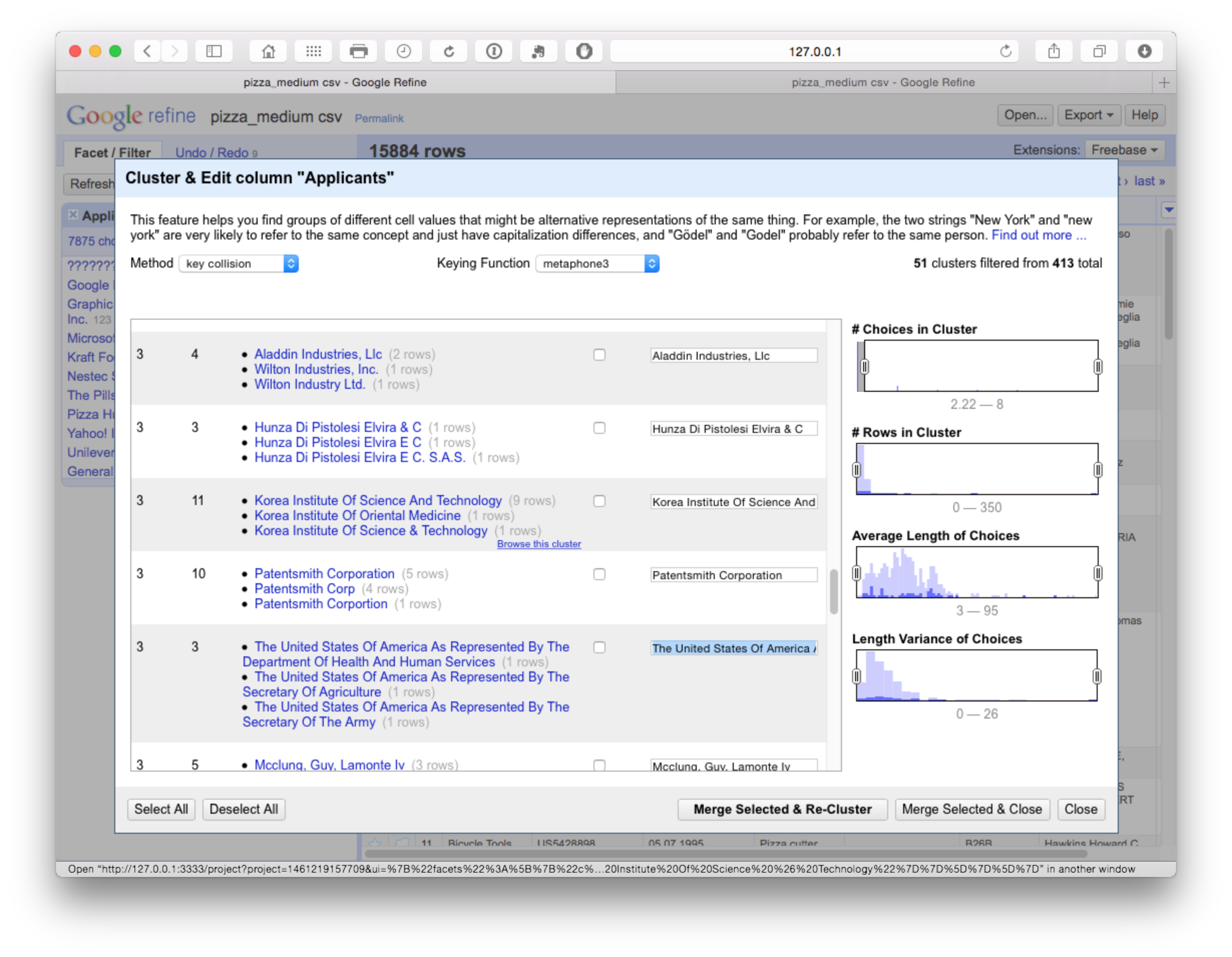Open the Method key collision dropdown
Viewport: 1232px width, 957px height.
tap(239, 264)
